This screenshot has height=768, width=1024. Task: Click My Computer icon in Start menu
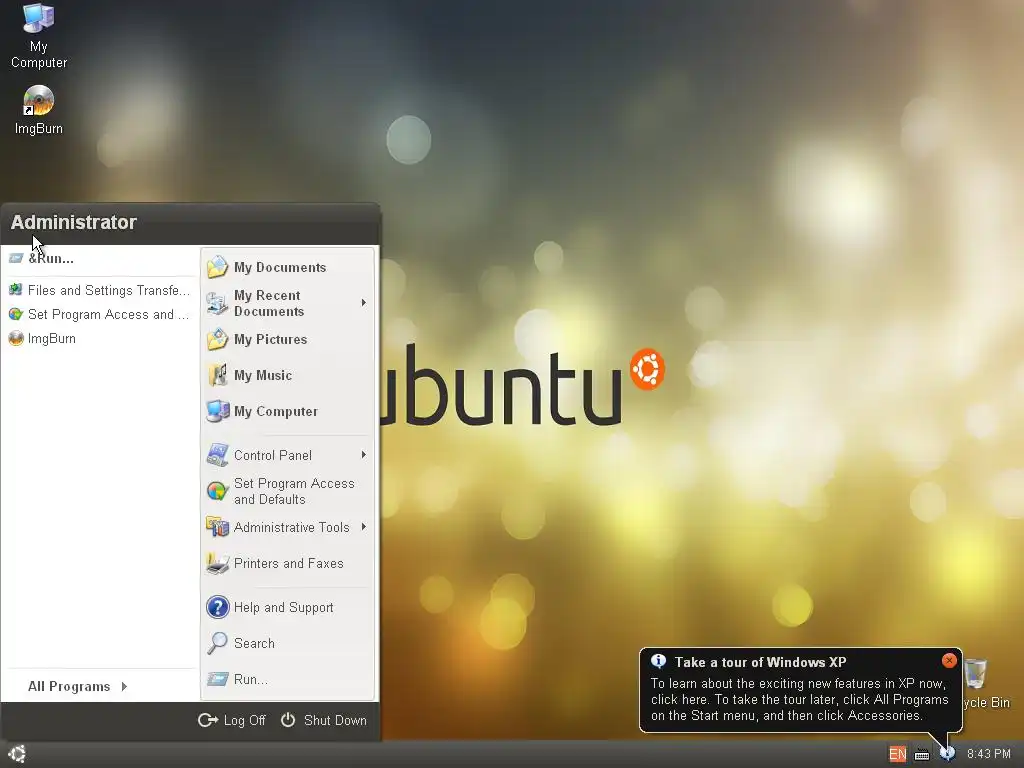(217, 411)
